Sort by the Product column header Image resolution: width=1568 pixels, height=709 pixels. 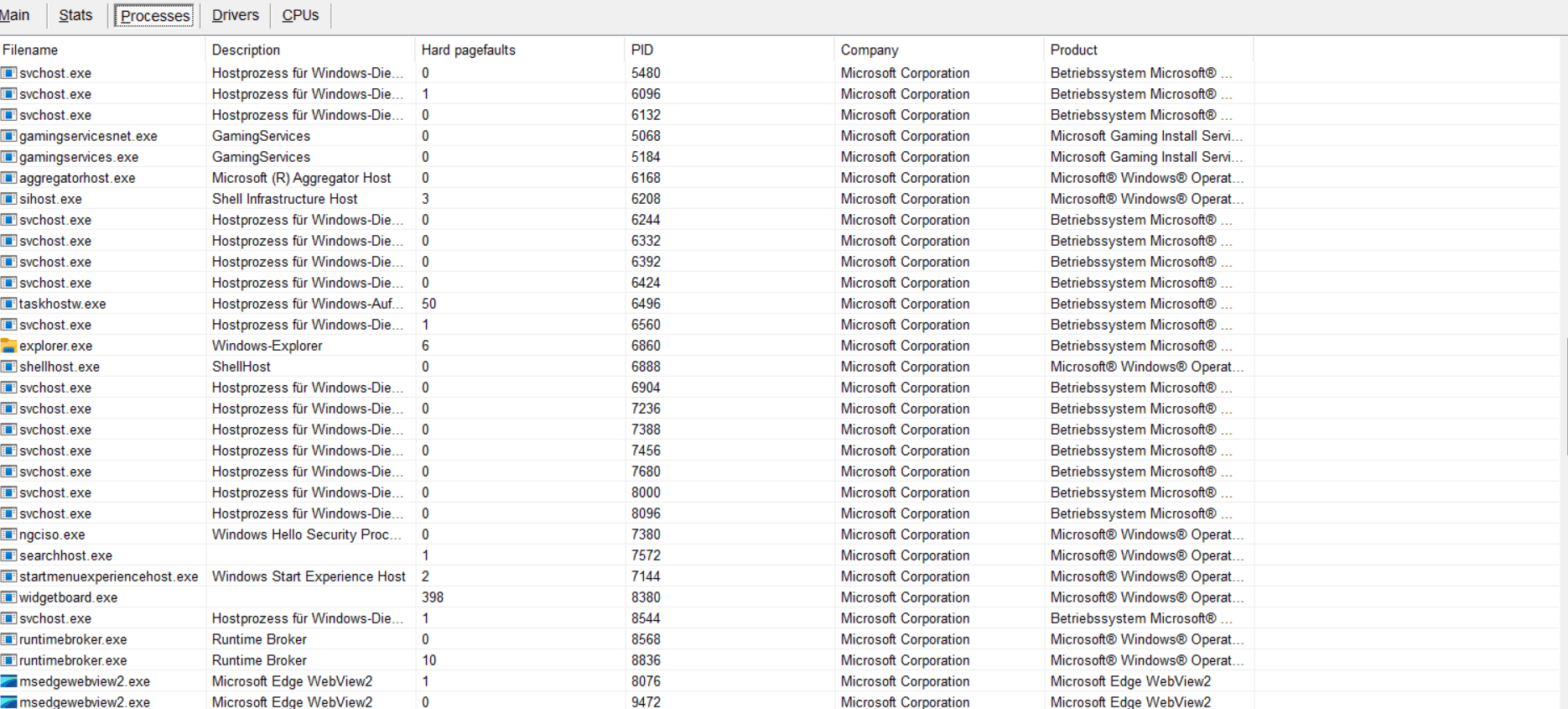tap(1149, 50)
